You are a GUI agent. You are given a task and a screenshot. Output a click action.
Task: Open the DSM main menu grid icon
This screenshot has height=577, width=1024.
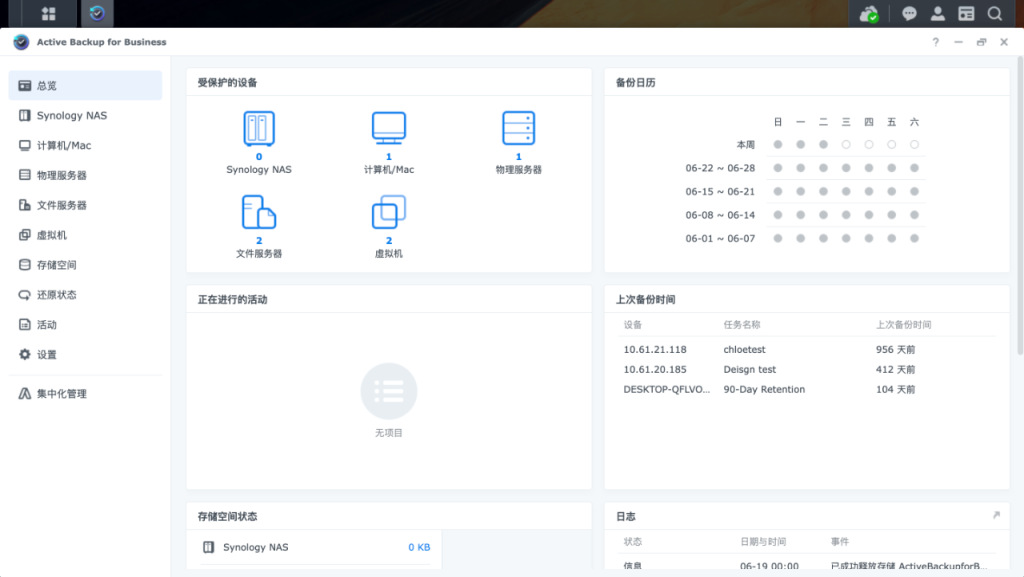point(48,14)
